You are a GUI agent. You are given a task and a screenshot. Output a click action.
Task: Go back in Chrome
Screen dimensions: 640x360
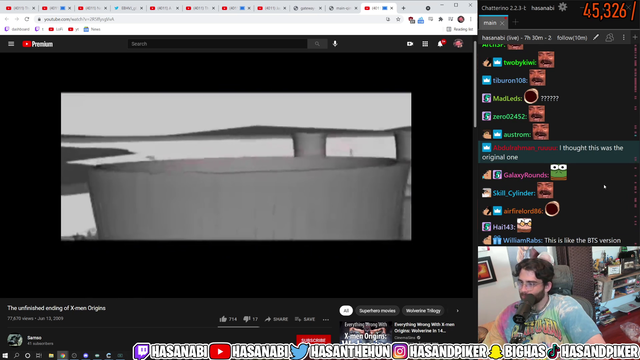click(7, 19)
